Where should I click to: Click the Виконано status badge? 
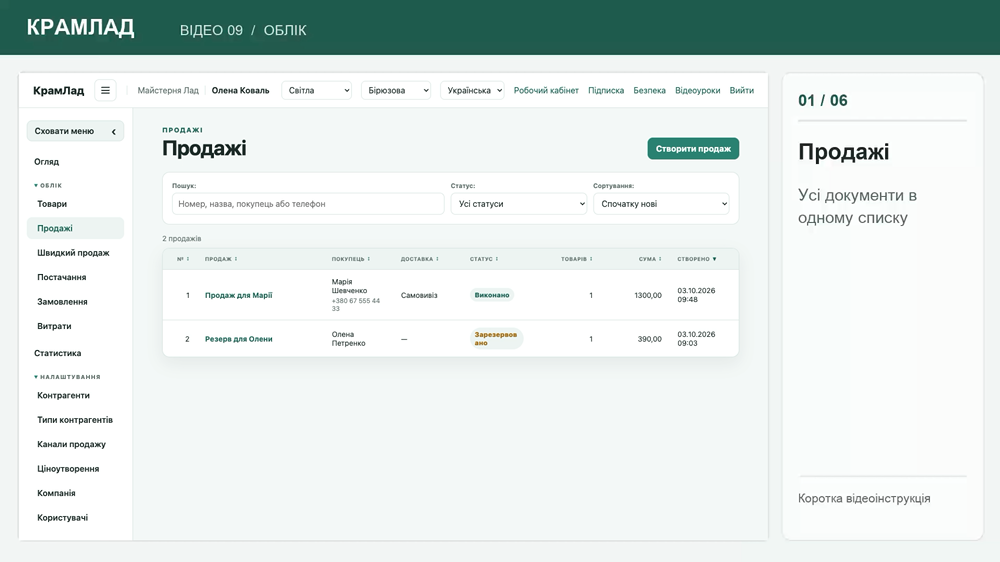pos(492,295)
